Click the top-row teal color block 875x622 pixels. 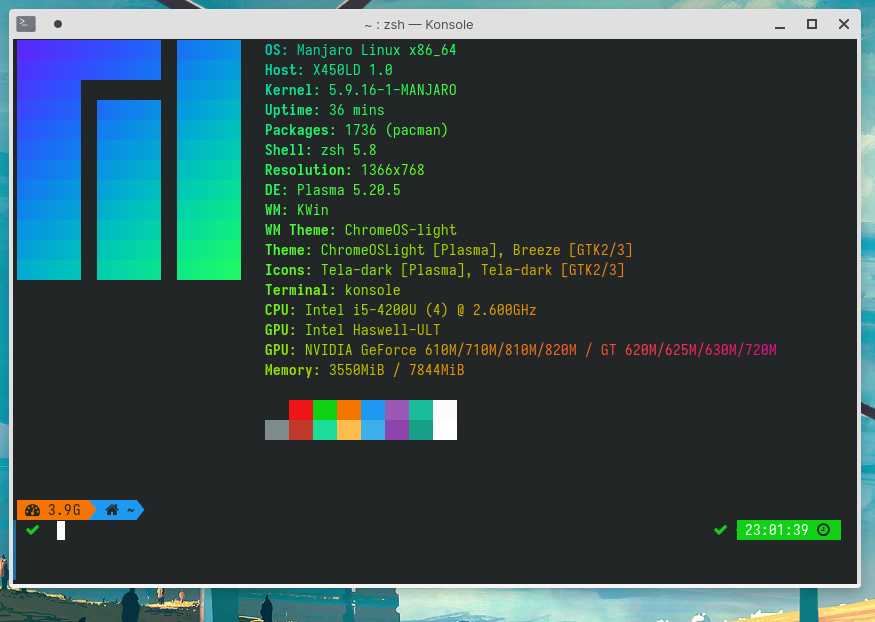[x=421, y=409]
